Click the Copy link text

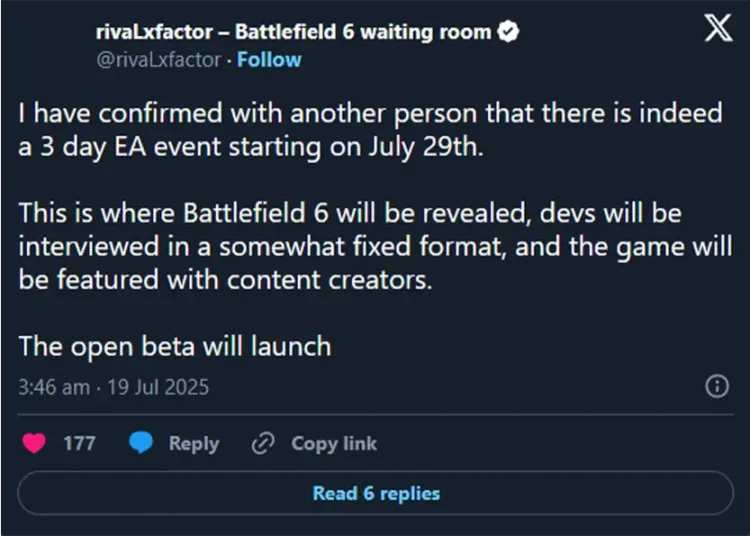(x=334, y=443)
